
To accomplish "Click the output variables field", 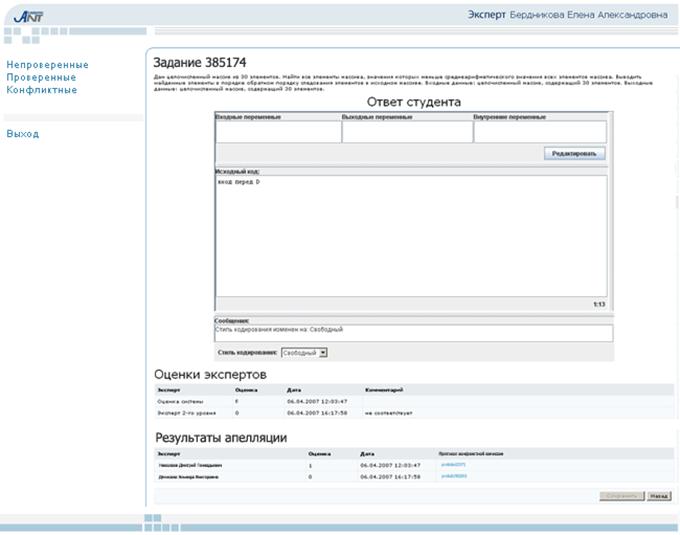I will click(x=407, y=131).
